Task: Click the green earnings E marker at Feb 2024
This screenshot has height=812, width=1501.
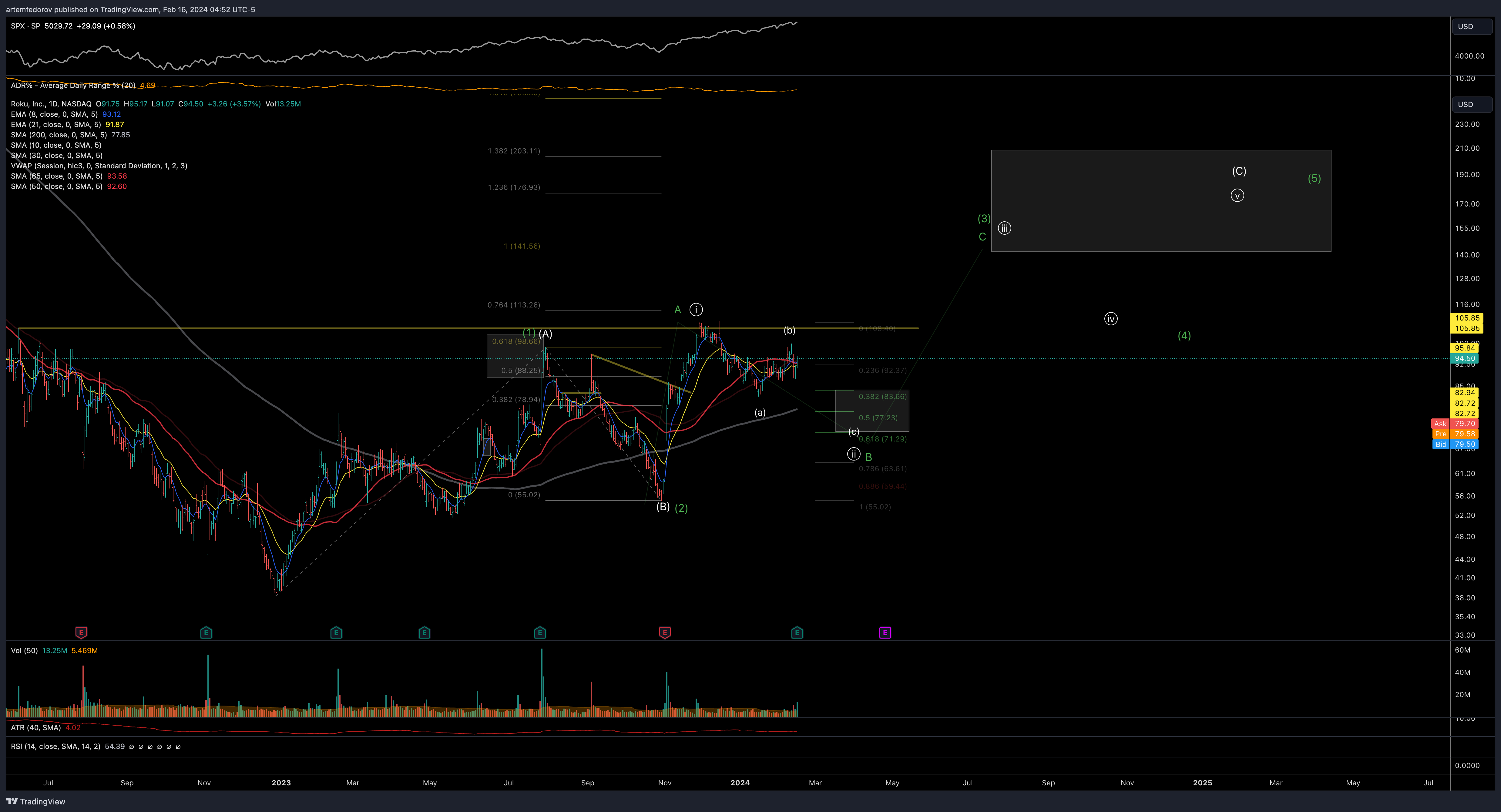Action: (x=797, y=632)
